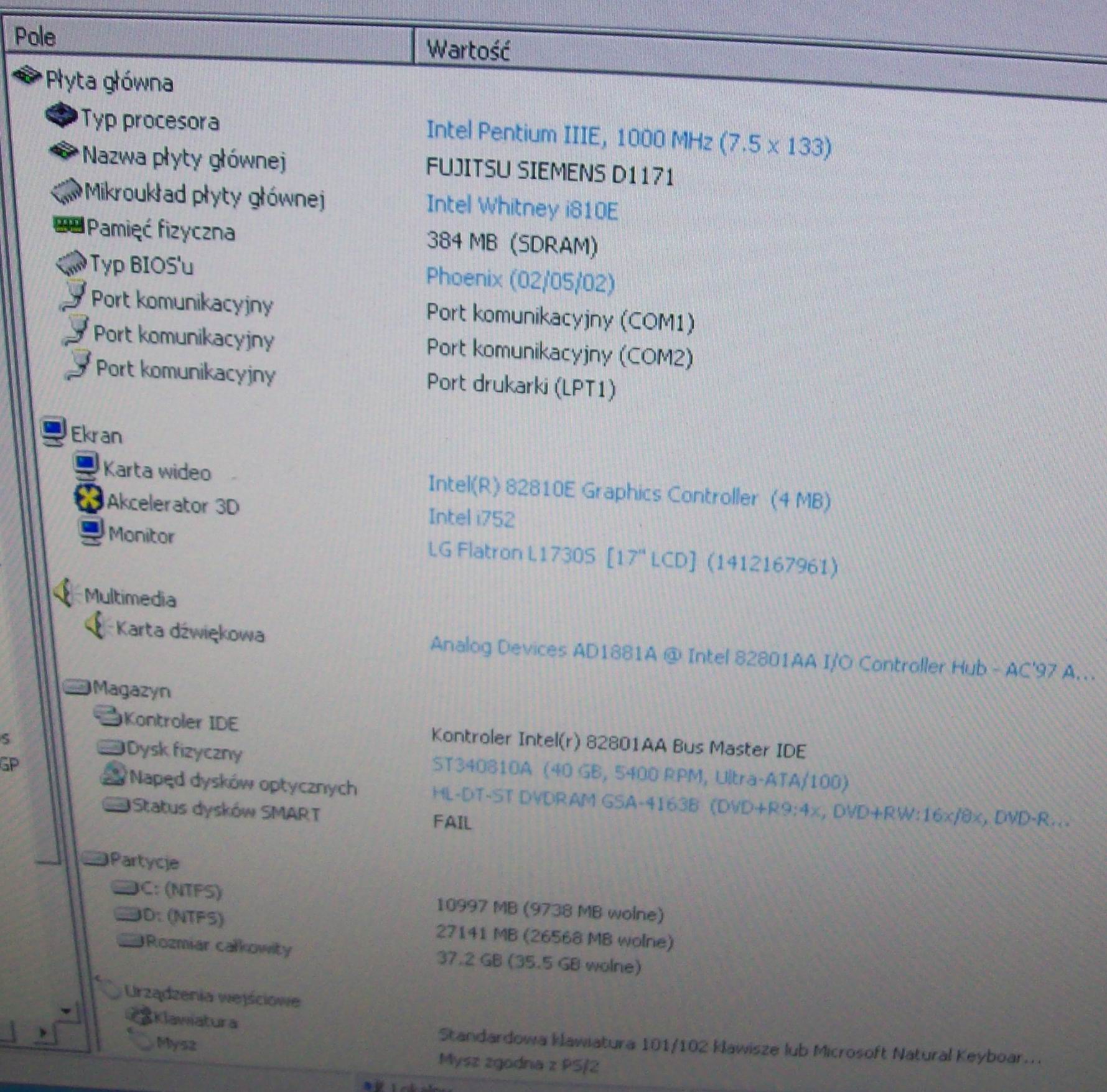Screen dimensions: 1107x1092
Task: Click the Kontroler IDE icon
Action: coord(108,717)
